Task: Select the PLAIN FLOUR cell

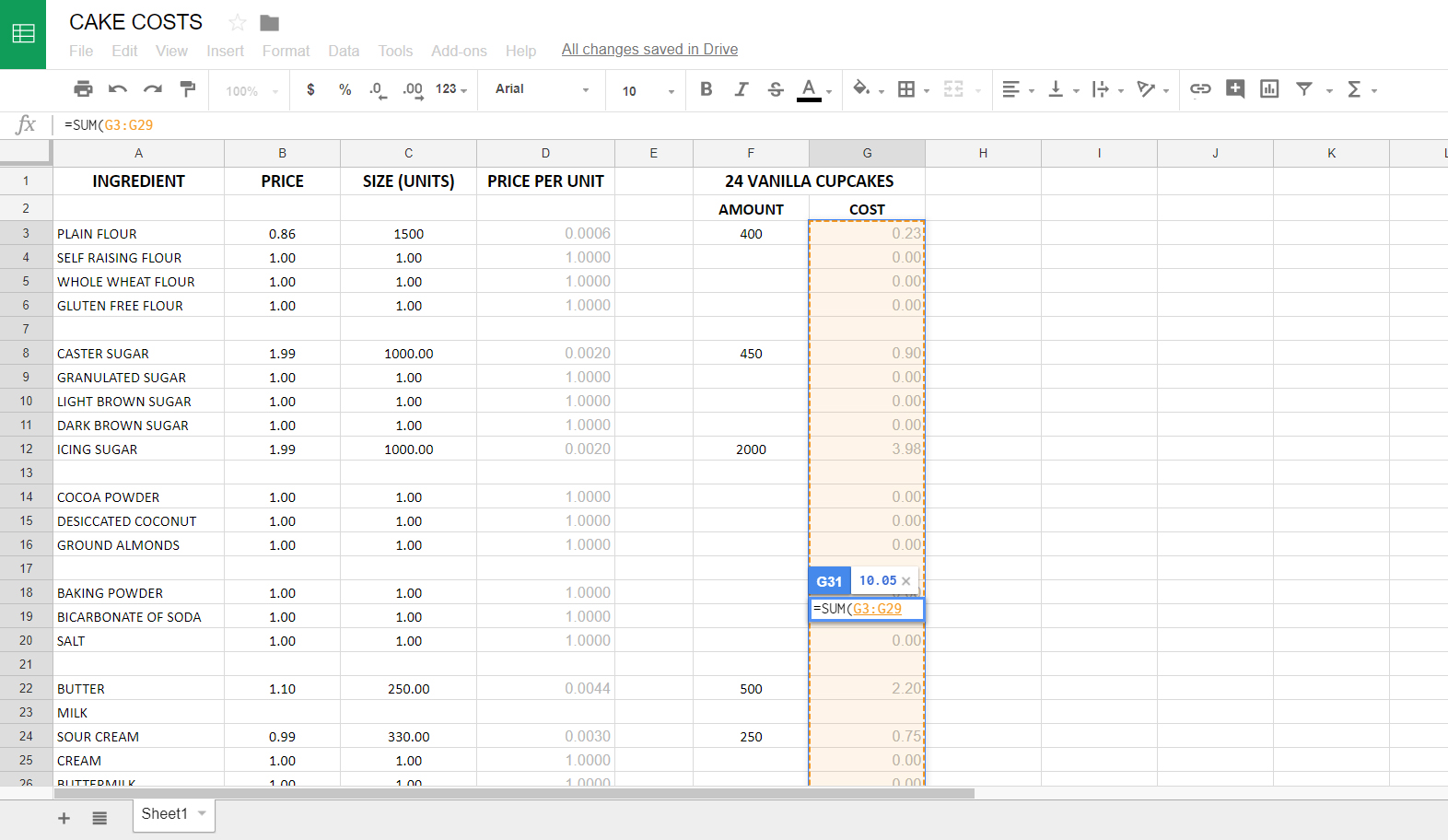Action: point(138,234)
